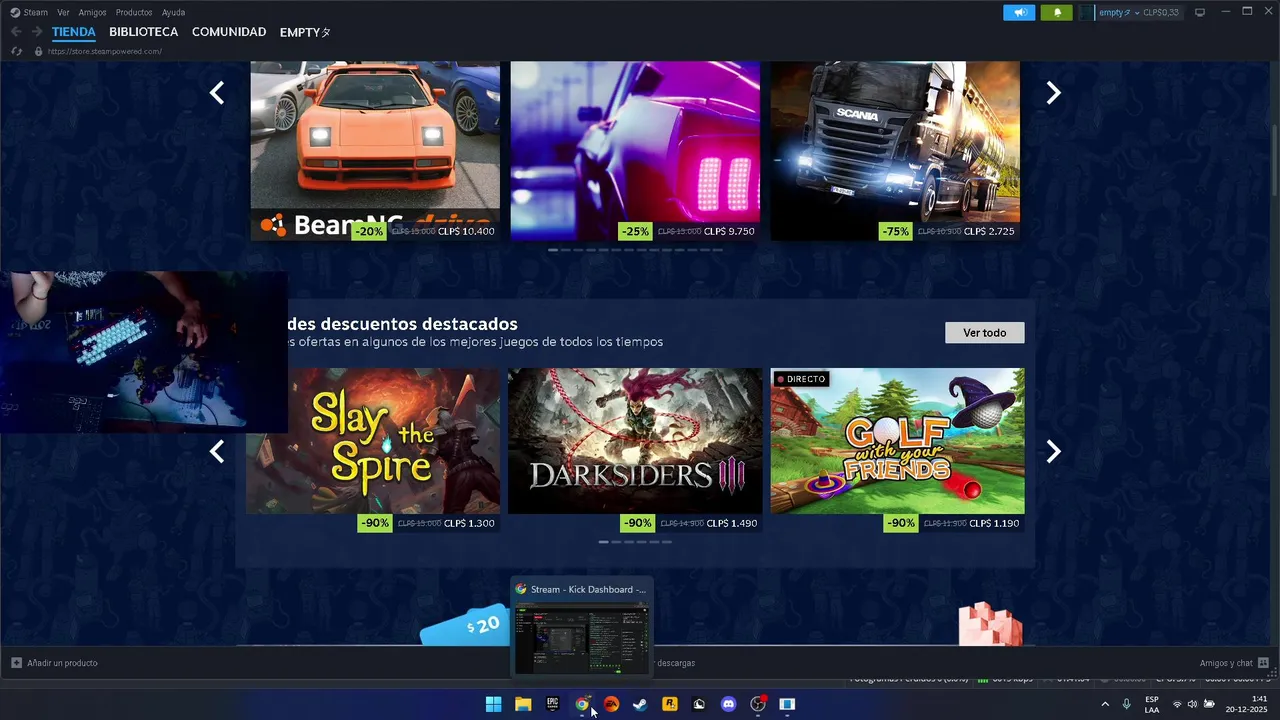Open the Steam menu in the title bar

click(x=29, y=12)
